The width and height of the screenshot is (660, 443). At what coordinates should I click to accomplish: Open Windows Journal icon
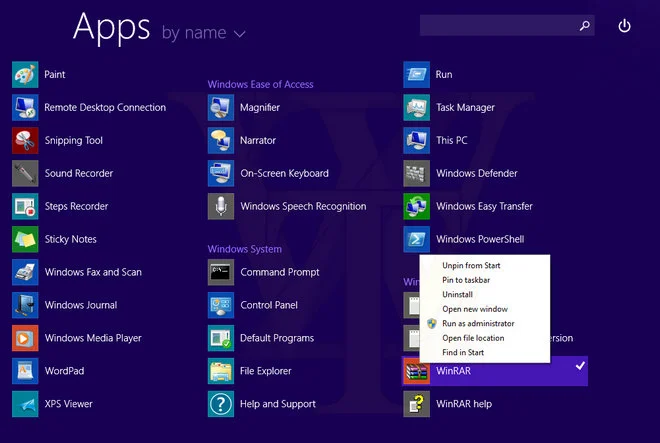[x=25, y=305]
